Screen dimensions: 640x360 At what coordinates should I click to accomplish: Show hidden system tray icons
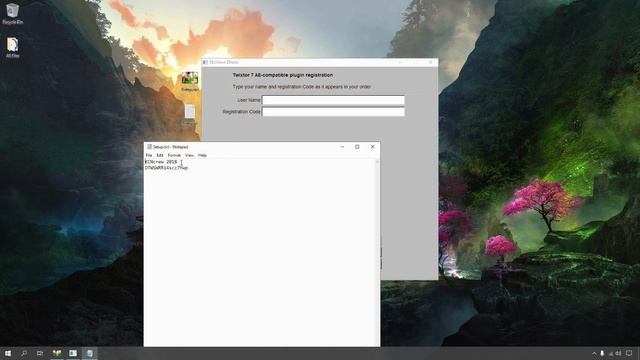pos(594,353)
